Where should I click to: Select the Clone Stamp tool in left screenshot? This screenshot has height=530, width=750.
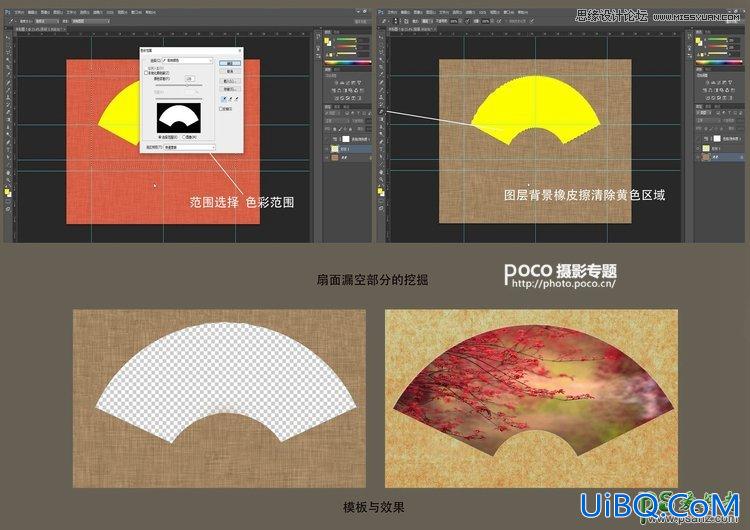(8, 96)
